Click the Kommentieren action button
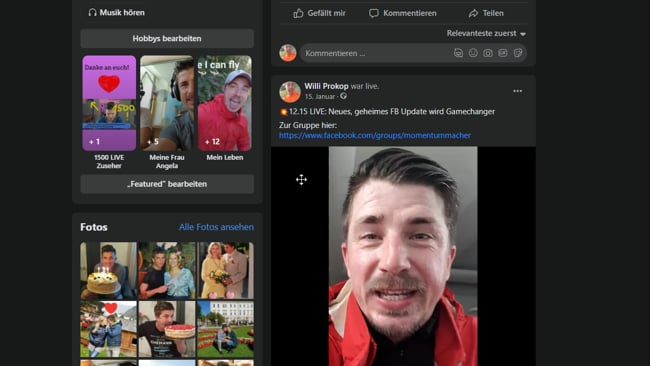 [x=403, y=13]
